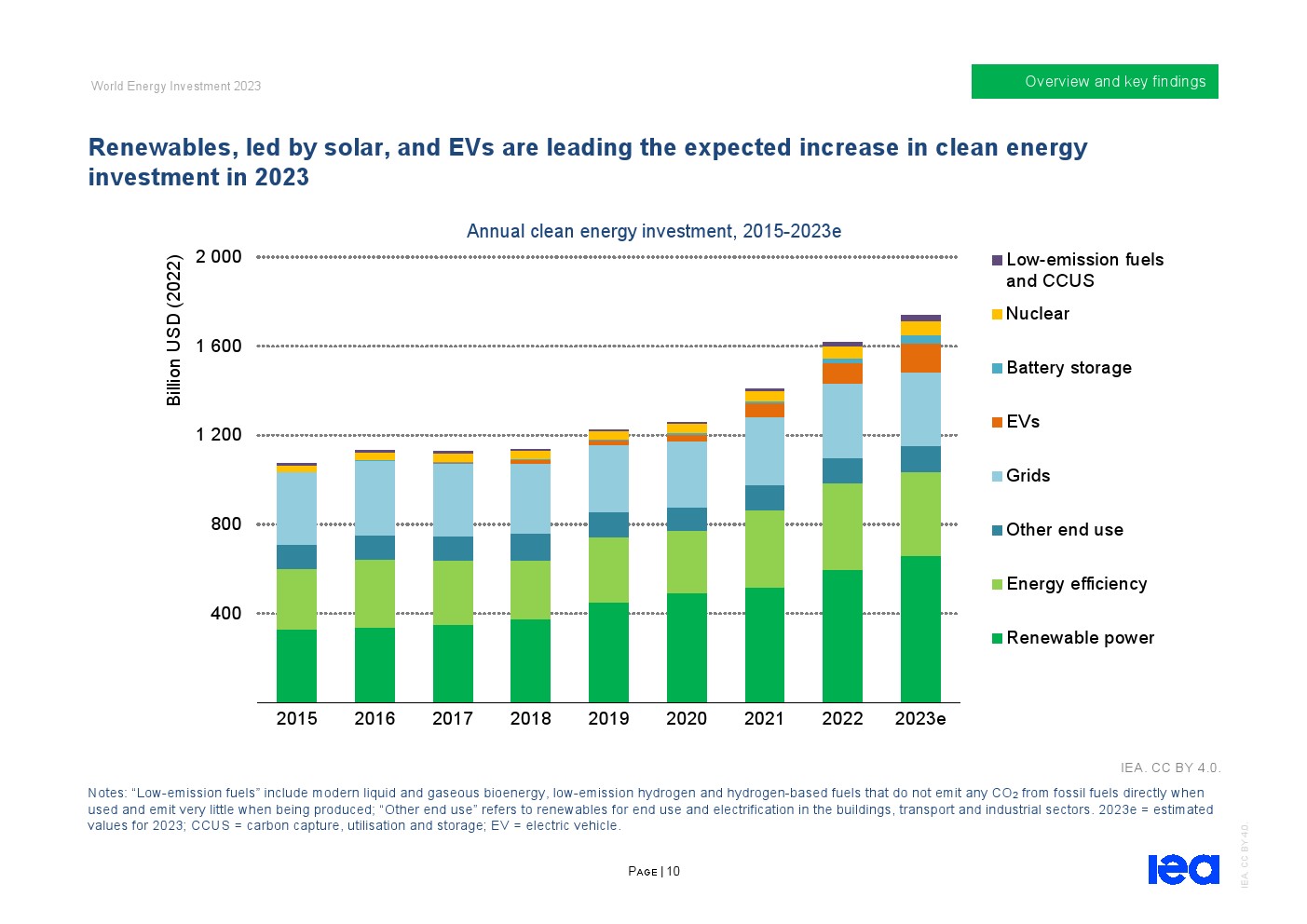Click the Low-emission fuels and CCUS legend marker

coord(997,260)
